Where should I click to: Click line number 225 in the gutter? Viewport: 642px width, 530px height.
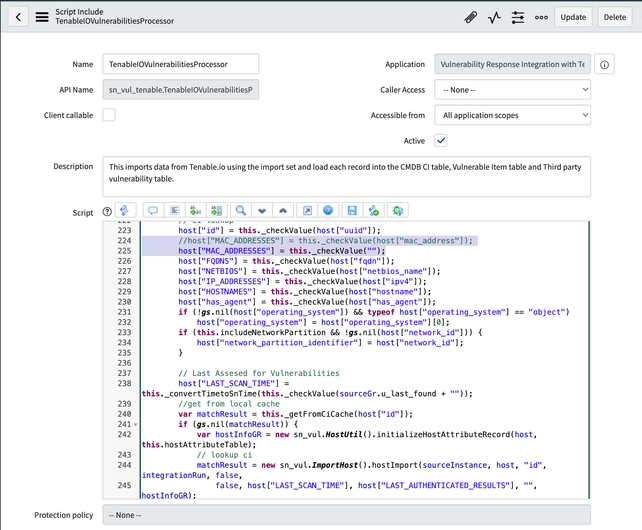(124, 251)
